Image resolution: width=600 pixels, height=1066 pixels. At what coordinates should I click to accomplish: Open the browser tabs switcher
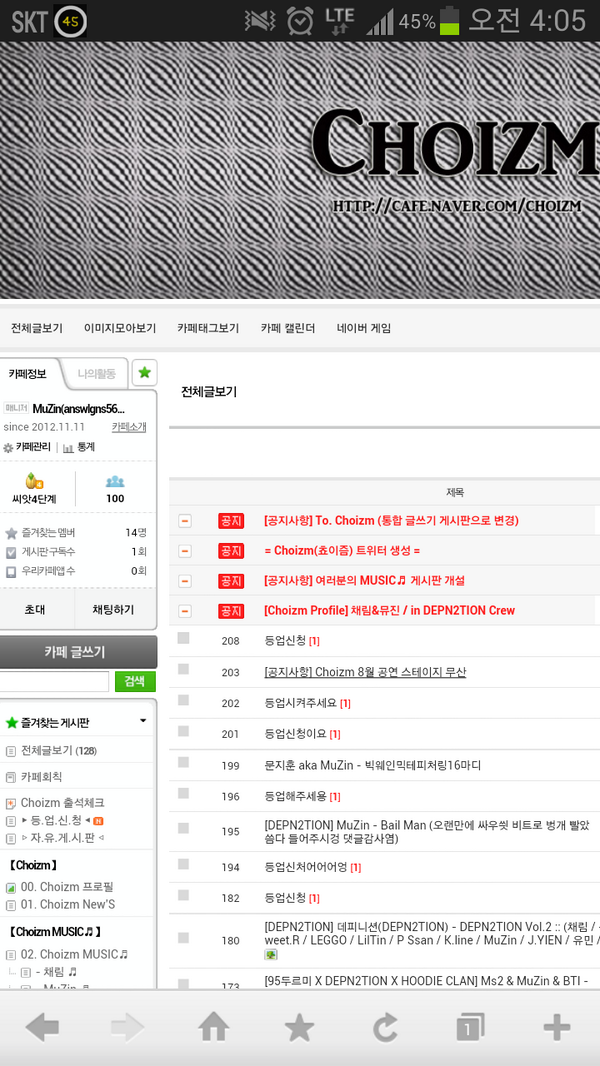point(470,1027)
